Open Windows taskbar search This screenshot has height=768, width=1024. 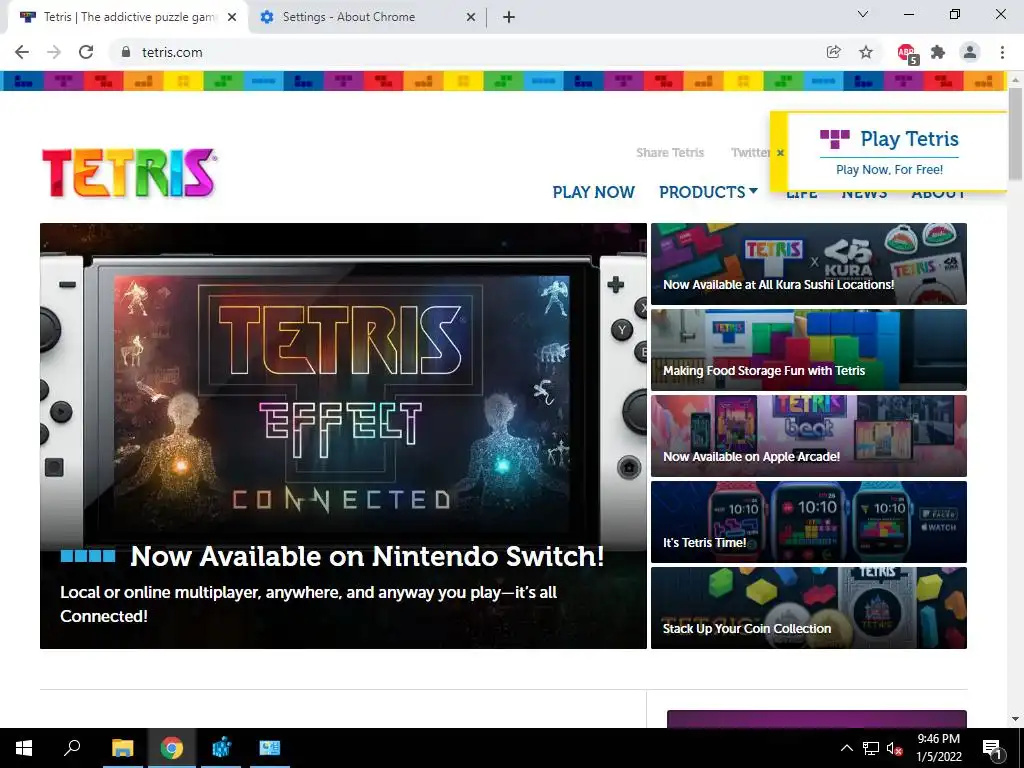(x=72, y=748)
